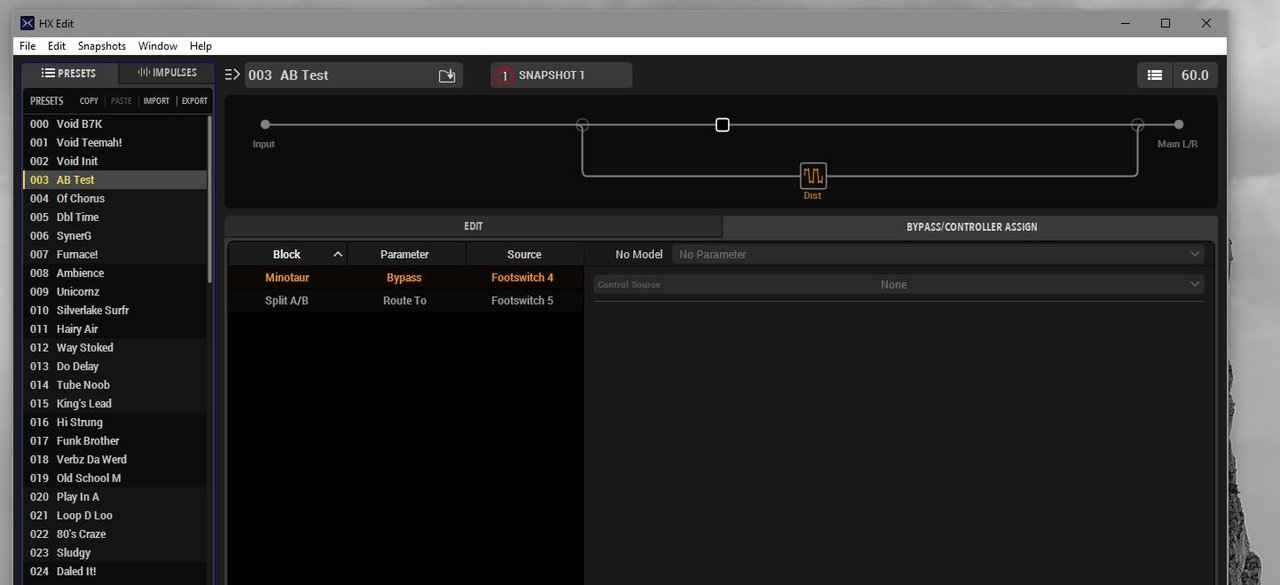
Task: Select preset 009 Unicornz
Action: point(115,292)
